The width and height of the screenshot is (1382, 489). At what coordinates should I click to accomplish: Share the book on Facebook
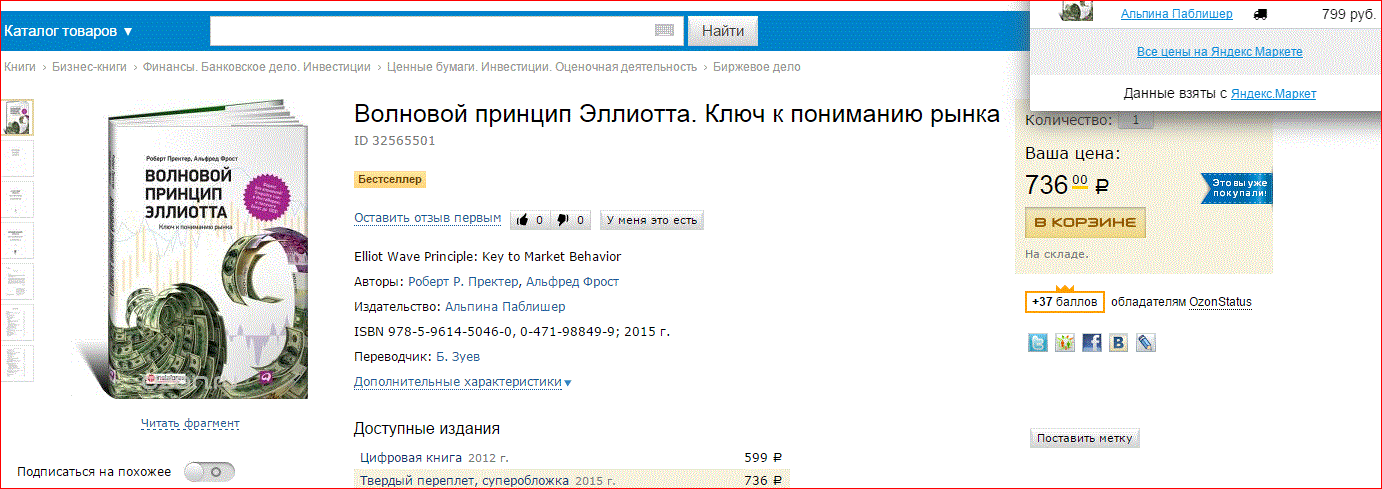point(1092,343)
